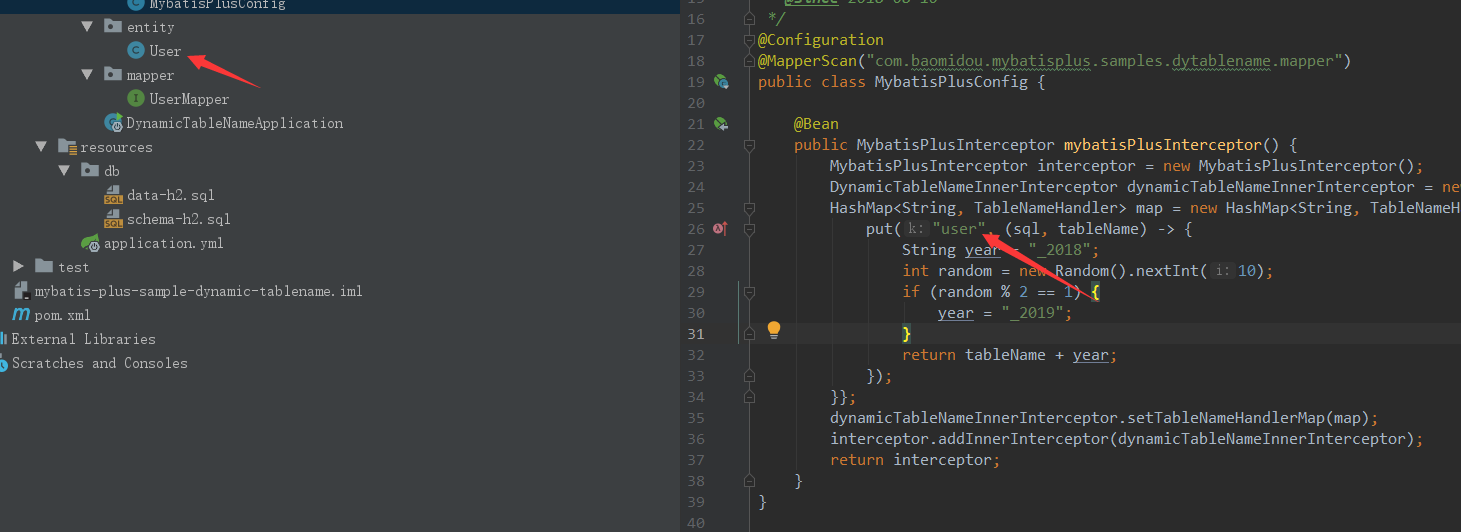This screenshot has height=532, width=1461.
Task: Click the application.yml Spring config icon
Action: (91, 243)
